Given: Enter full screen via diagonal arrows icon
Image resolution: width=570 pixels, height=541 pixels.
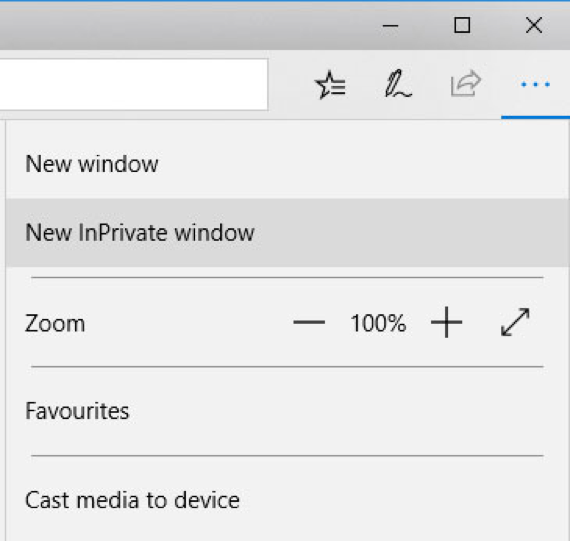Looking at the screenshot, I should (x=515, y=322).
